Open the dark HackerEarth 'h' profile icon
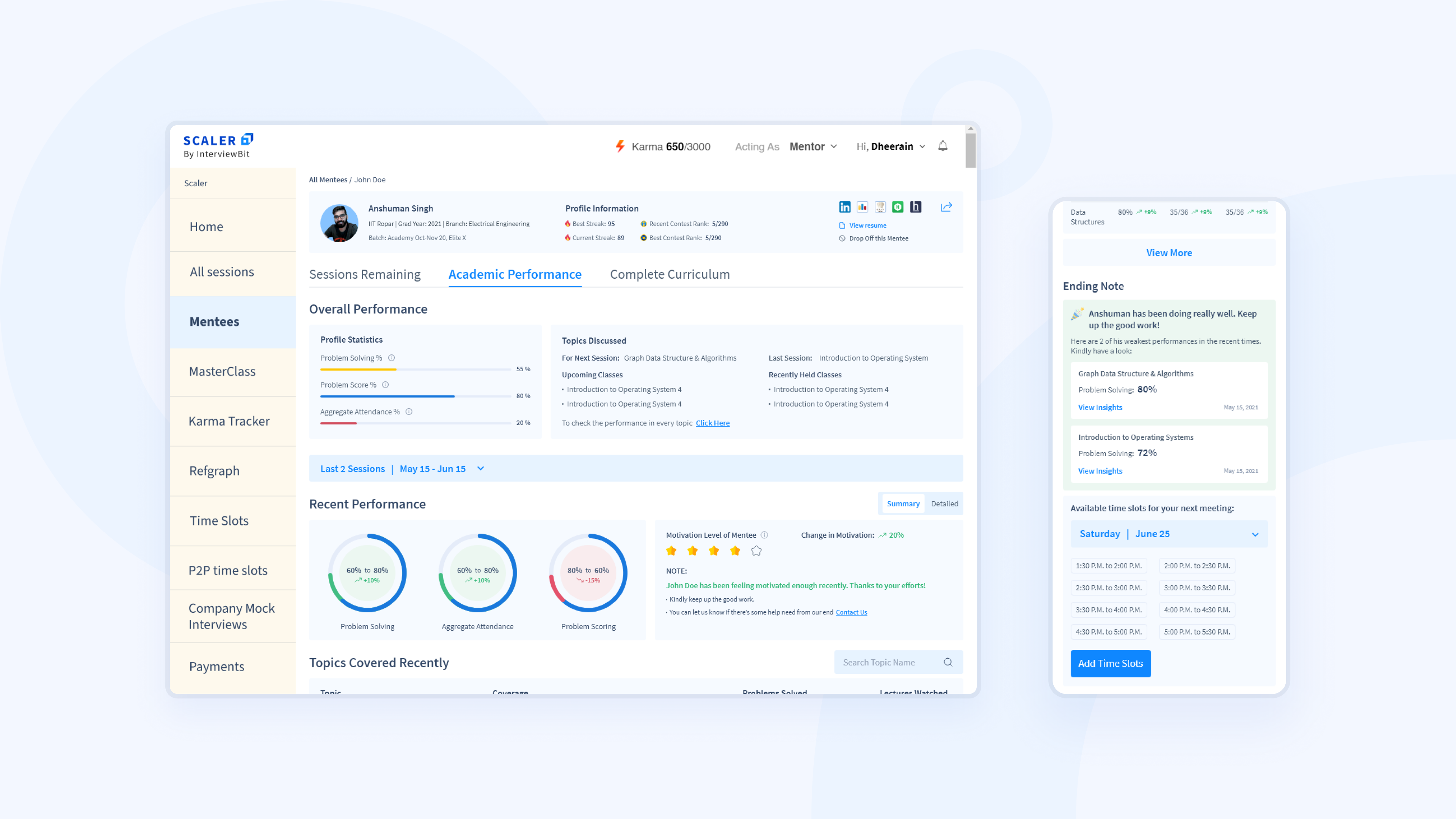This screenshot has width=1456, height=819. tap(916, 207)
